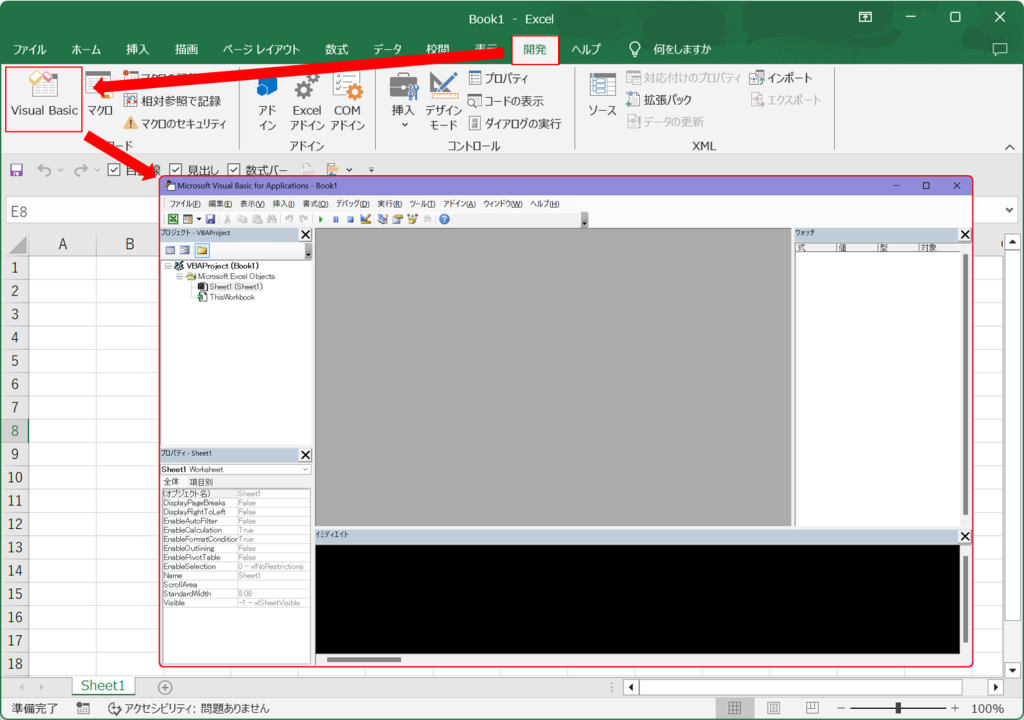This screenshot has width=1024, height=720.
Task: Click the run macro play icon in VBA toolbar
Action: [x=321, y=219]
